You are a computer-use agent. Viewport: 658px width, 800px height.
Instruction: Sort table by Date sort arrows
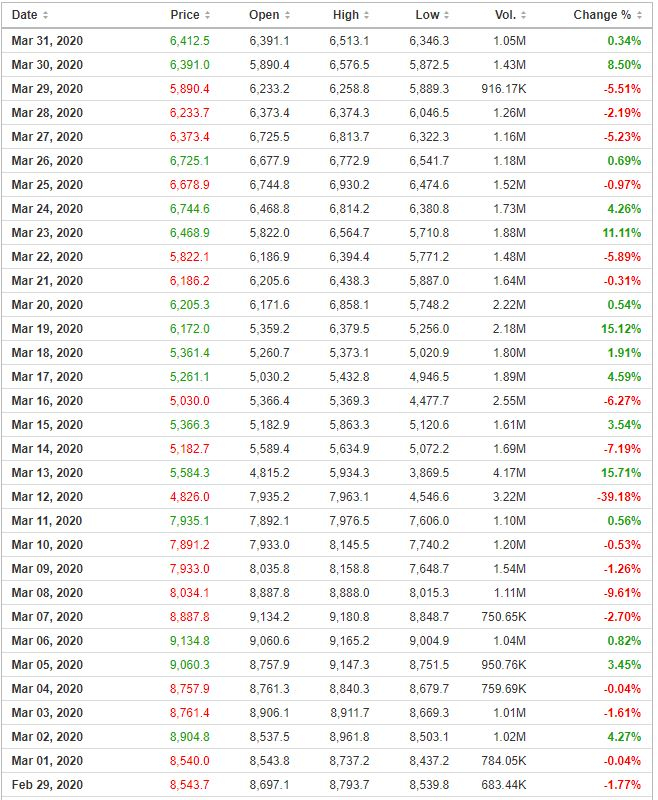(x=45, y=15)
